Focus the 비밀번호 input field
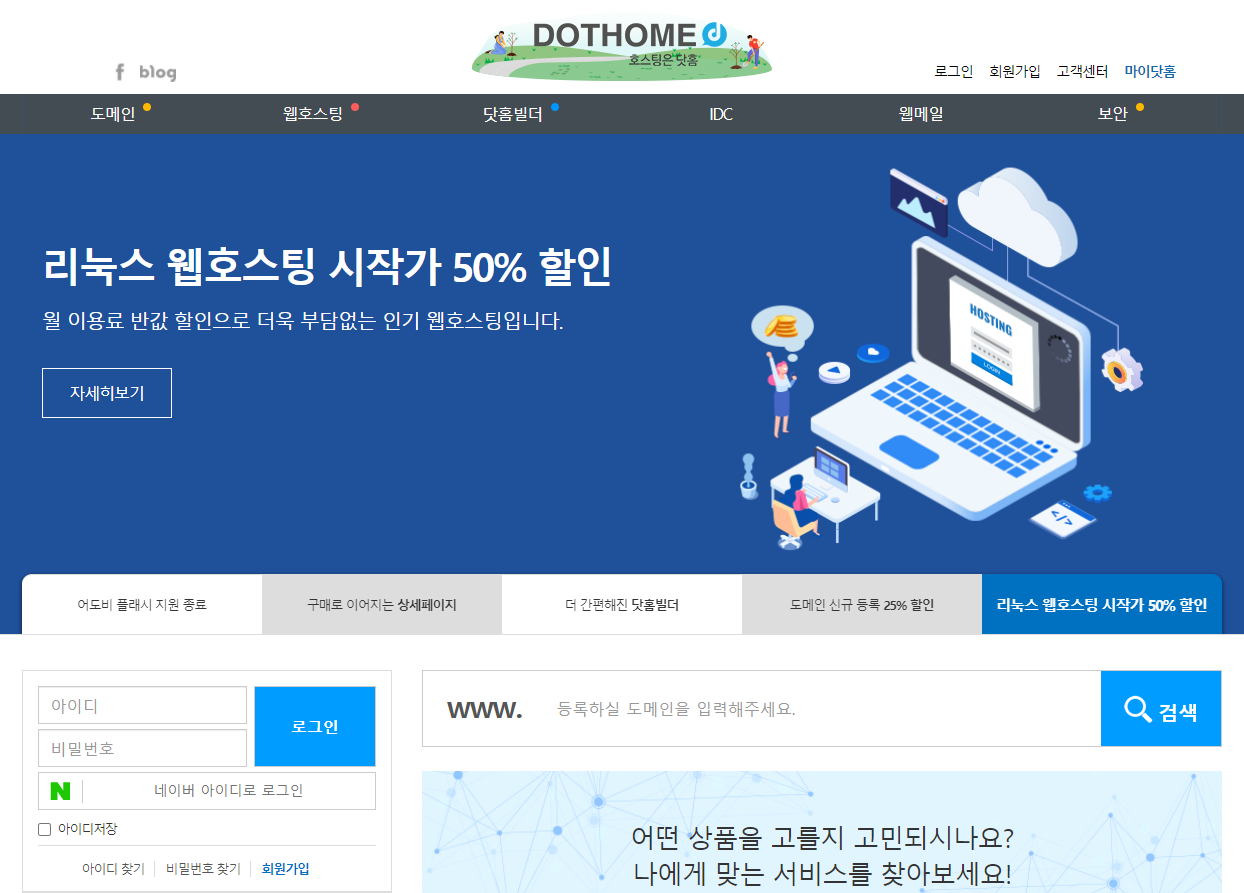This screenshot has width=1244, height=893. pyautogui.click(x=142, y=748)
